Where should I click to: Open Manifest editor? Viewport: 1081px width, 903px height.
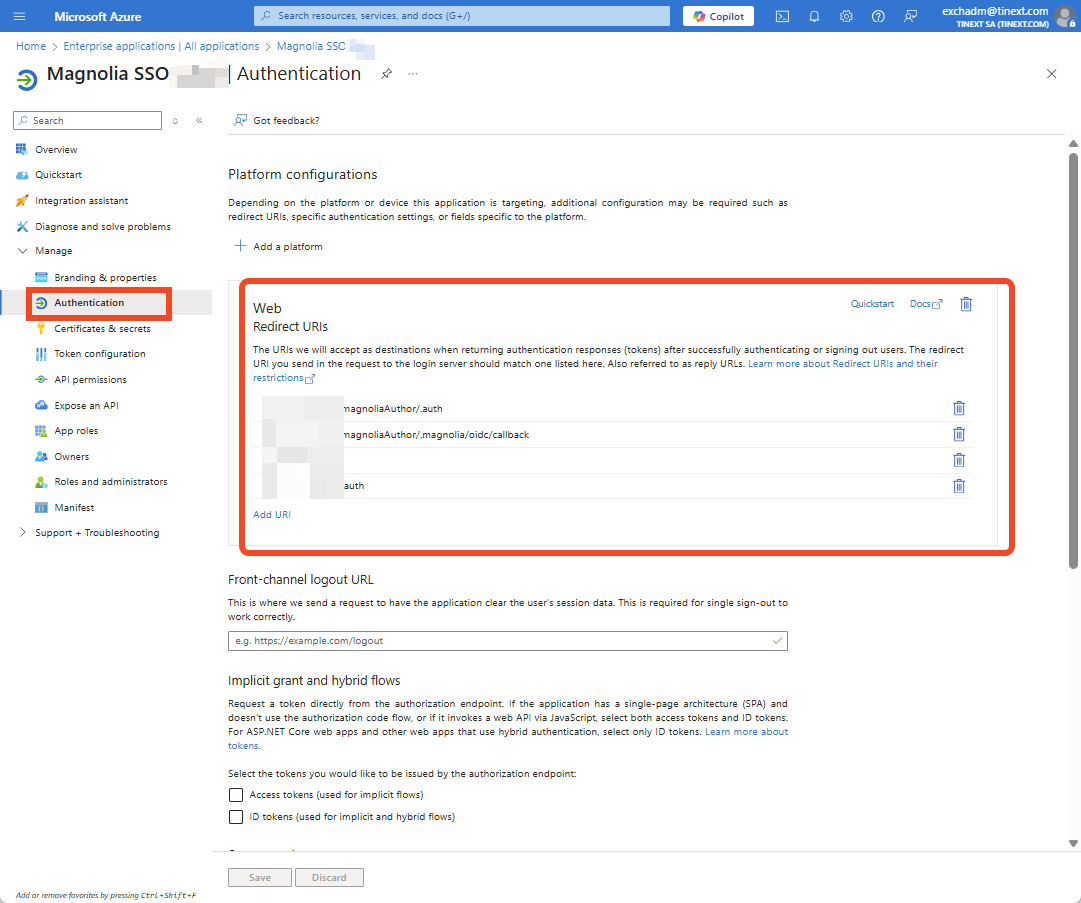(x=74, y=508)
